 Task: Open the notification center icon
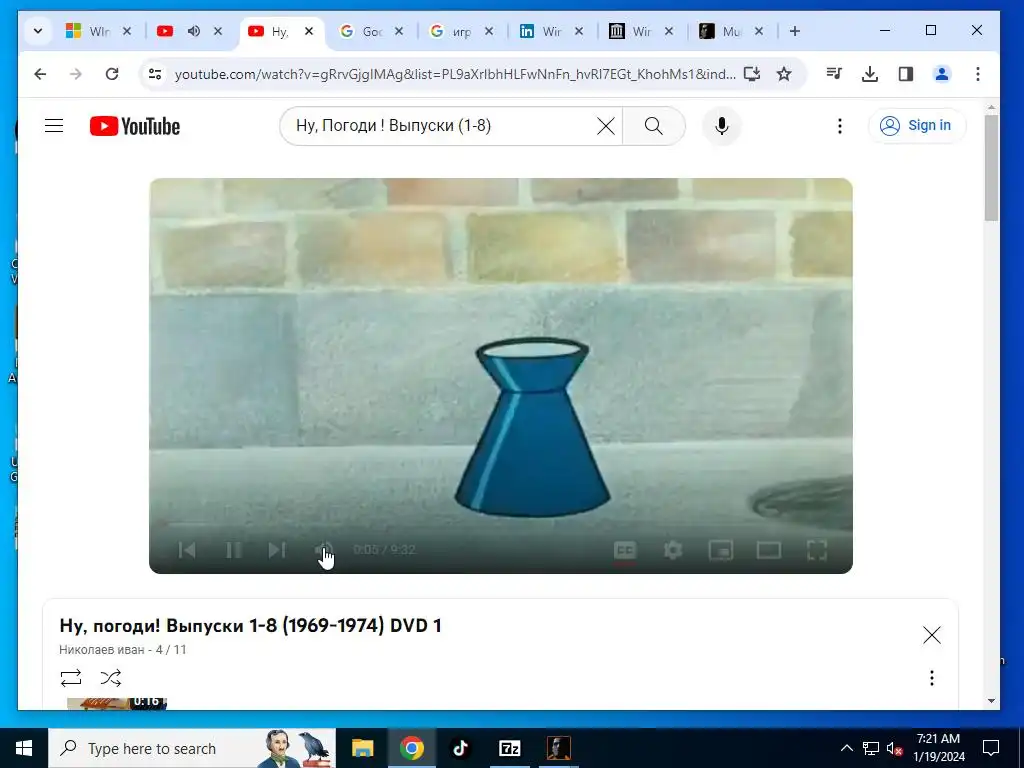coord(991,748)
